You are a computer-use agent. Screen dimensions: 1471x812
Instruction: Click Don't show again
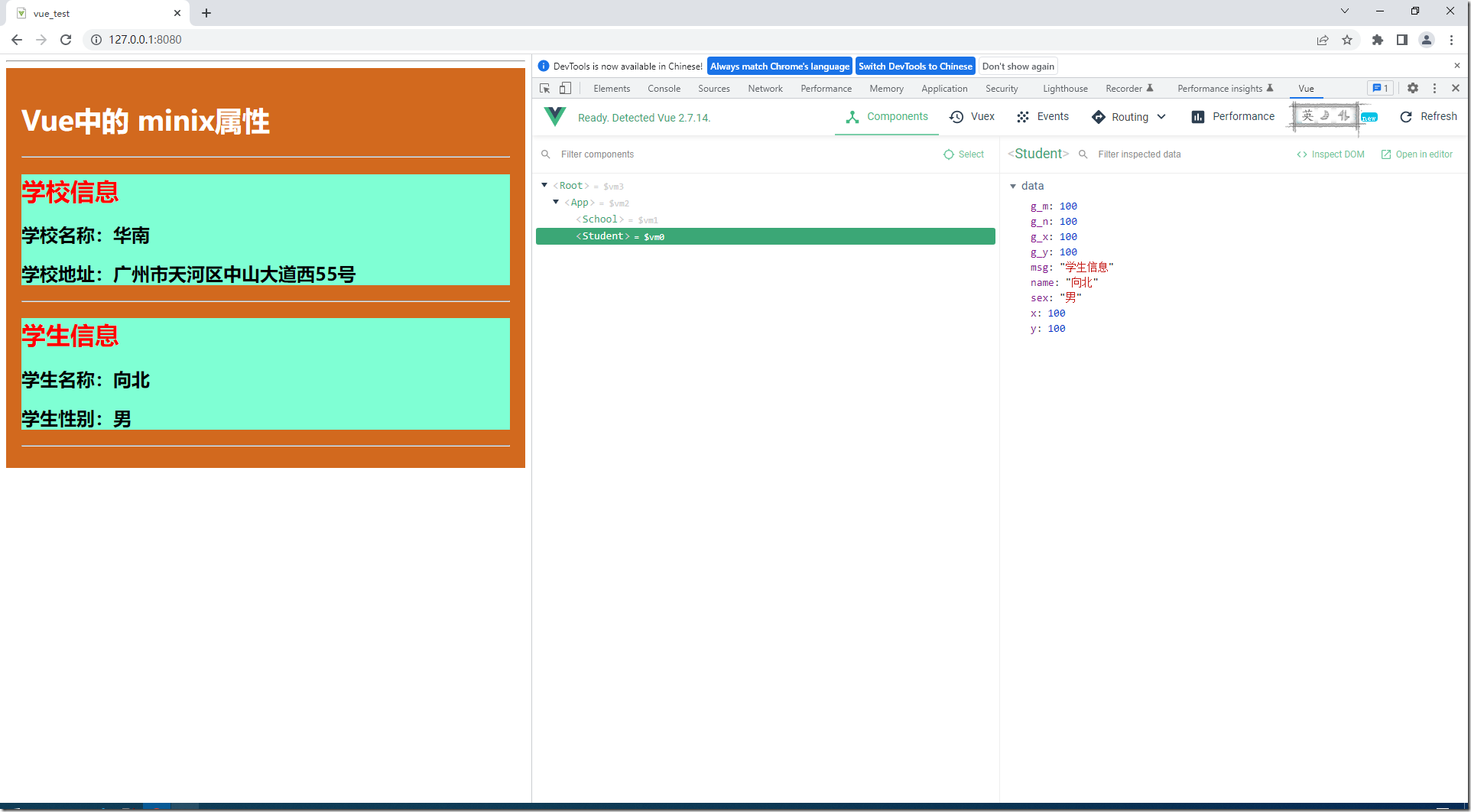1018,67
